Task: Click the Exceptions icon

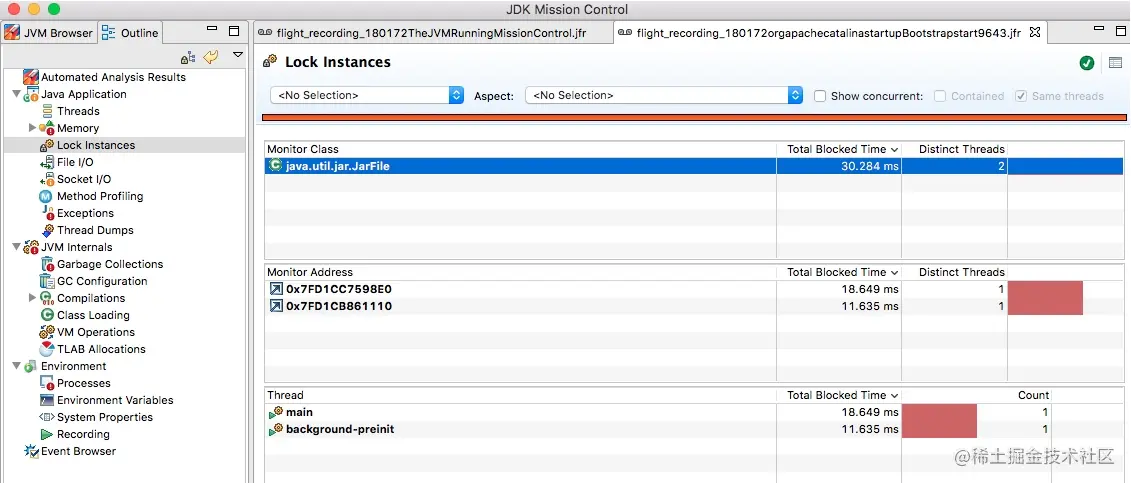Action: tap(47, 213)
